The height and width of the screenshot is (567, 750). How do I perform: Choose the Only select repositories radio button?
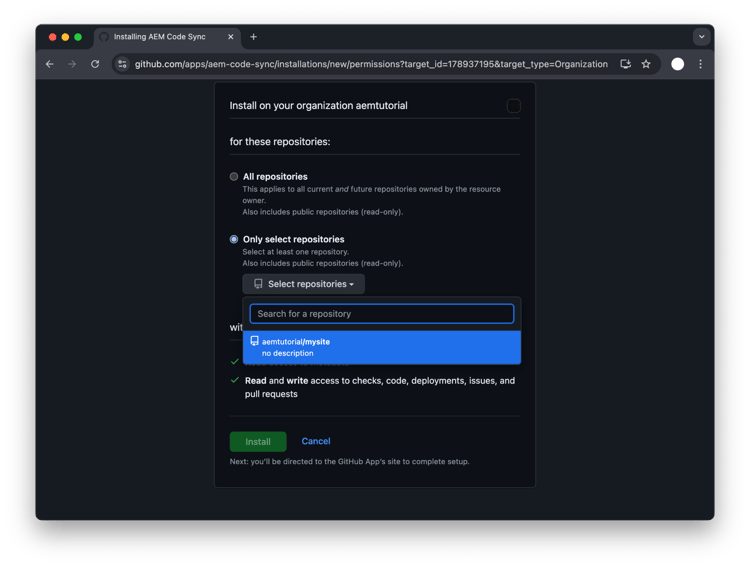(234, 239)
